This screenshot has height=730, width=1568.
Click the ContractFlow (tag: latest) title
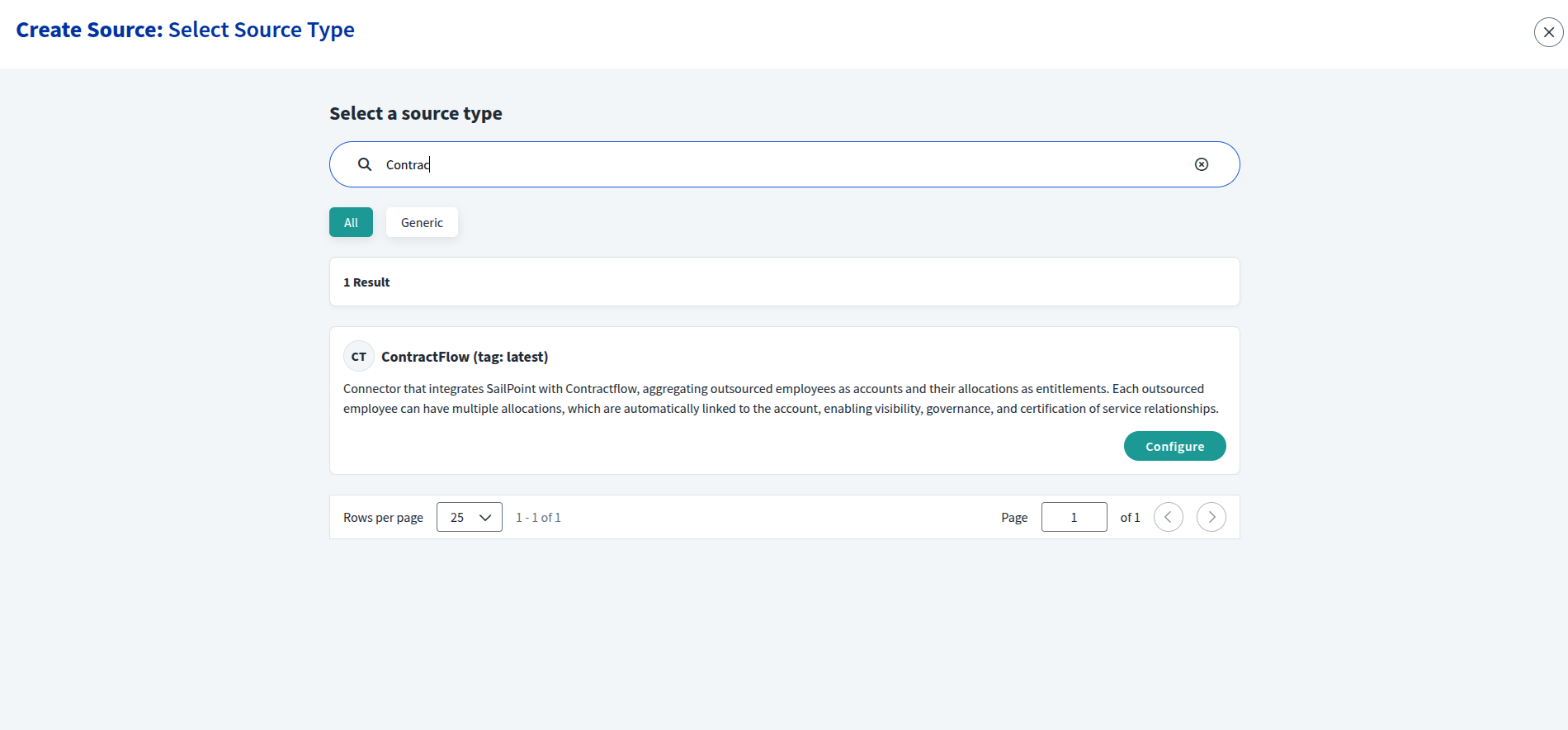(464, 357)
